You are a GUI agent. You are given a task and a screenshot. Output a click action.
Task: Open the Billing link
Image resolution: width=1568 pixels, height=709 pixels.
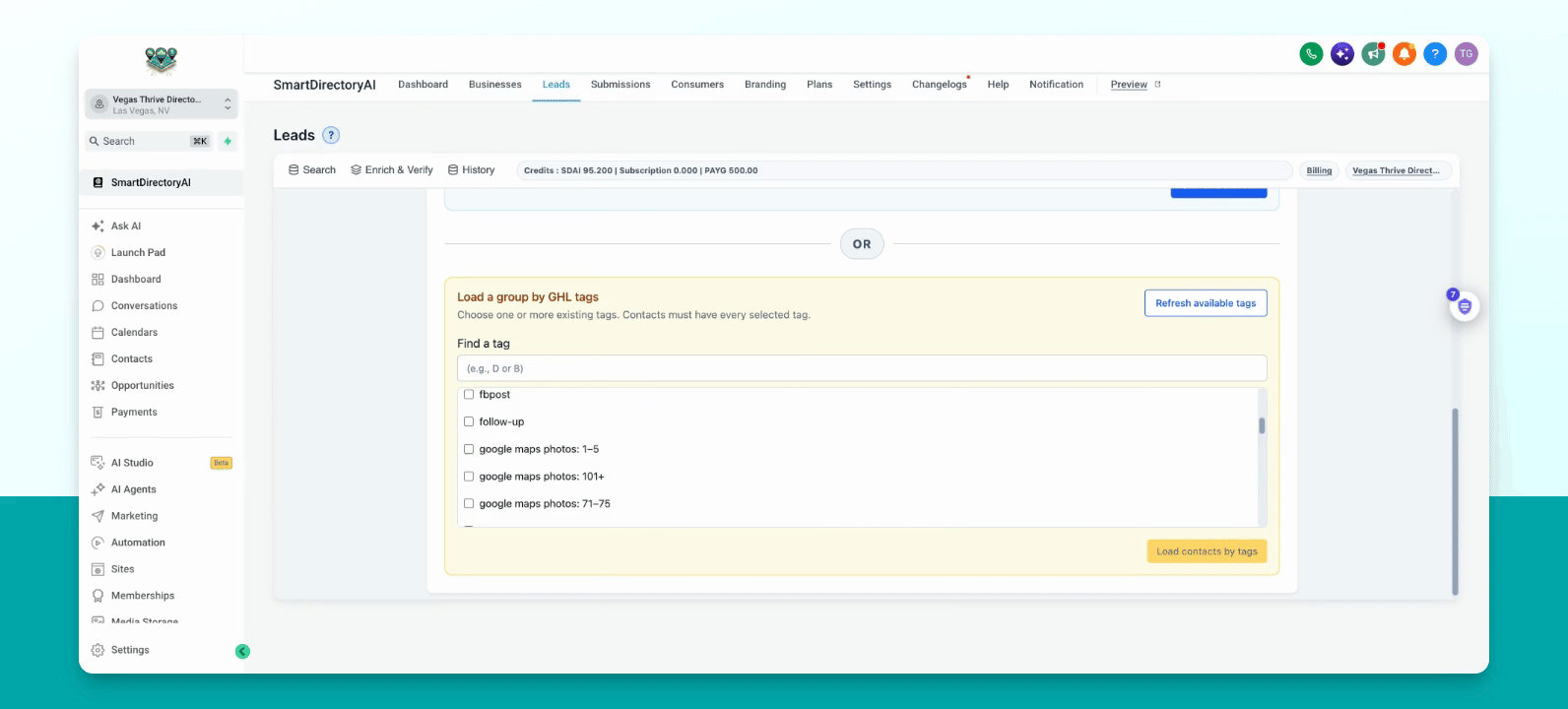pos(1319,170)
